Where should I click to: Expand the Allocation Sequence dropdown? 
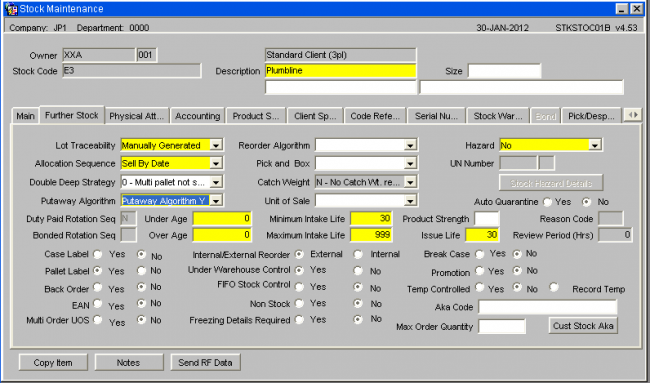(x=216, y=163)
